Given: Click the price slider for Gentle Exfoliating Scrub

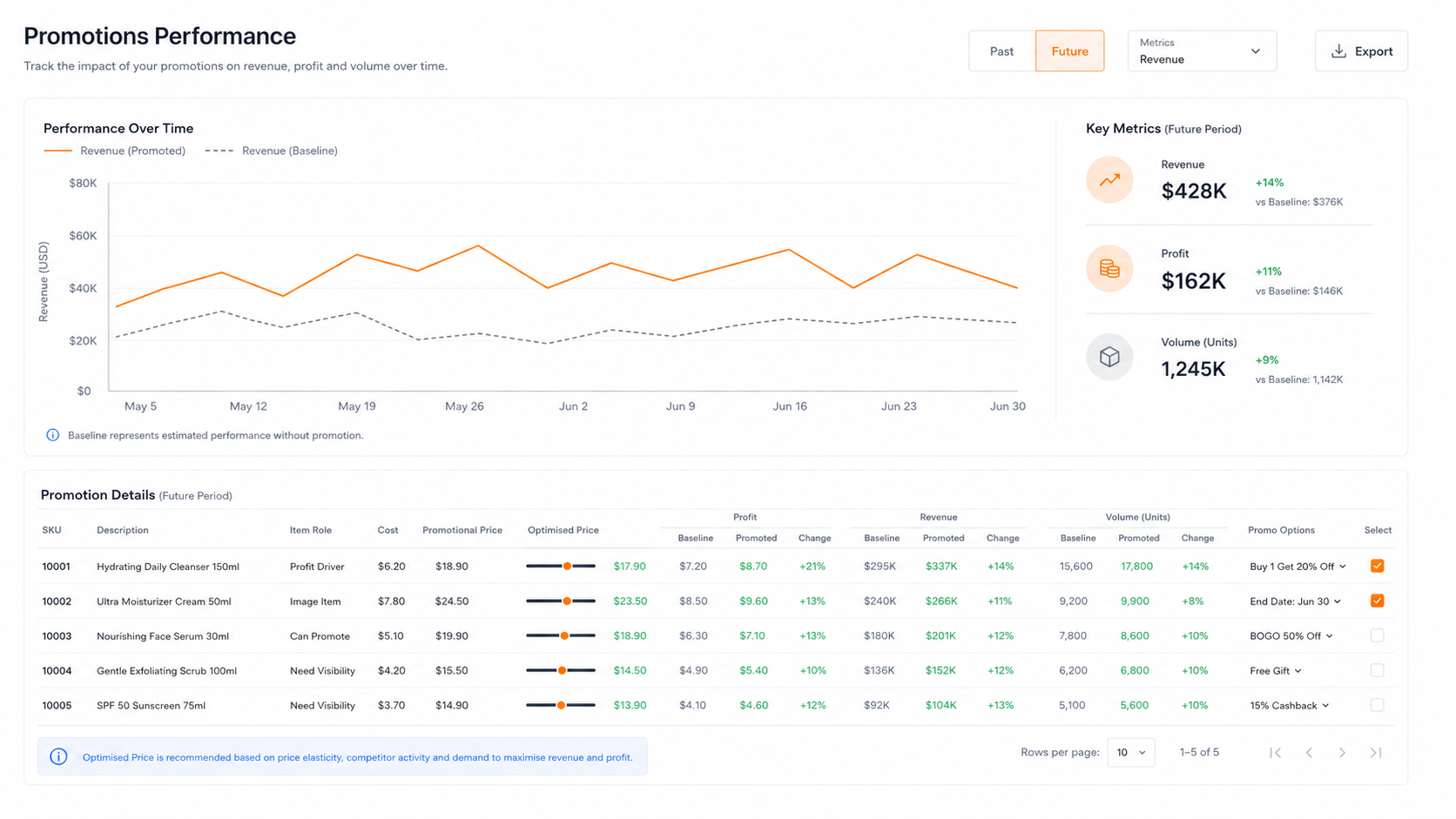Looking at the screenshot, I should pos(561,671).
